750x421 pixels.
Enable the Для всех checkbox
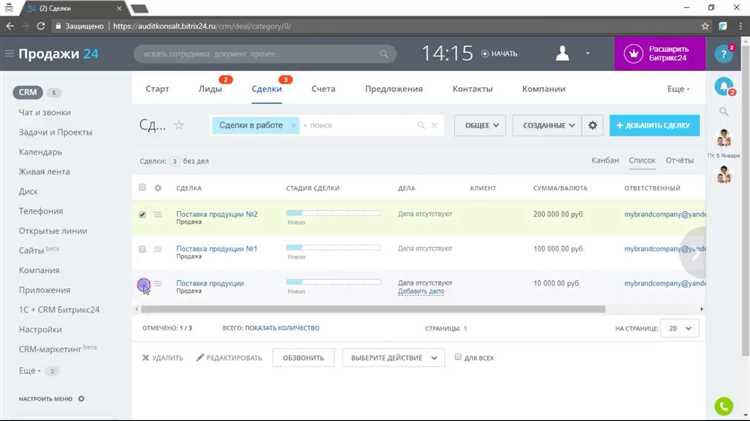pyautogui.click(x=458, y=357)
